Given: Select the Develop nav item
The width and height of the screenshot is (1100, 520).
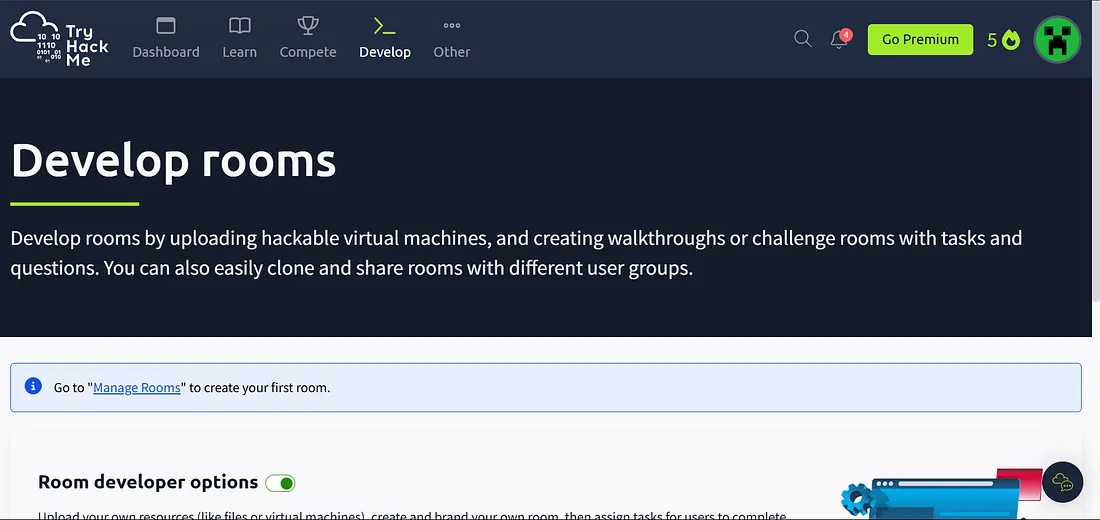Looking at the screenshot, I should 384,39.
